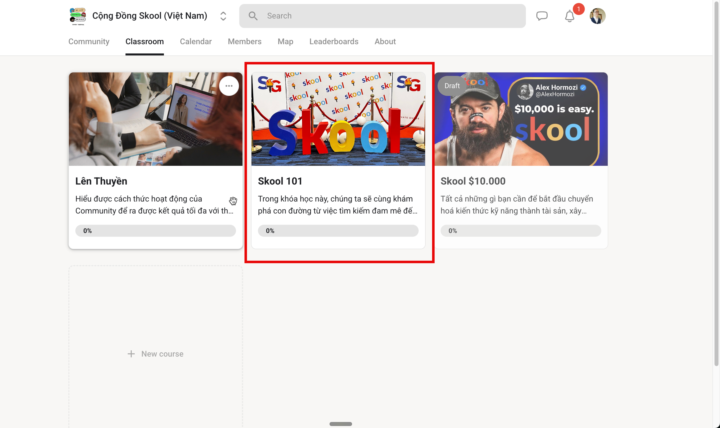The image size is (720, 428).
Task: Click the Cộng Đồng Skool community logo
Action: (x=78, y=16)
